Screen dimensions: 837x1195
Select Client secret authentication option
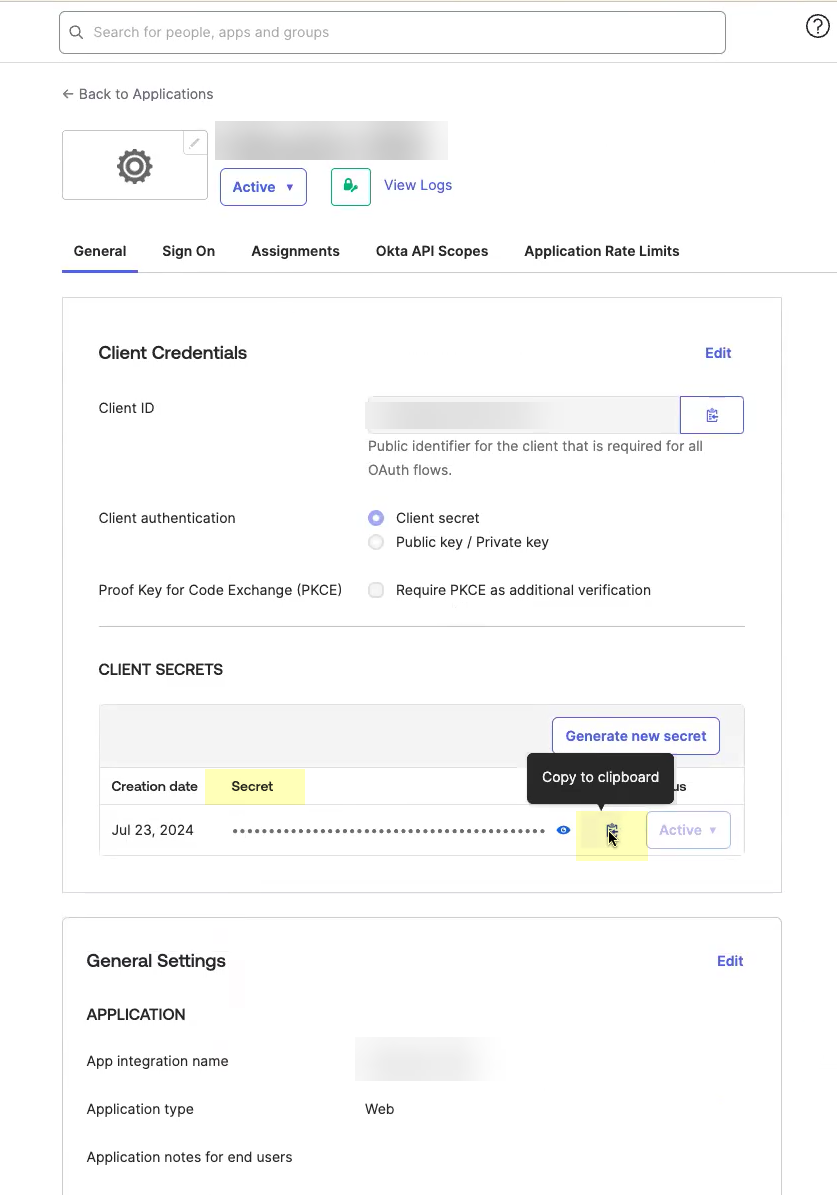(x=376, y=518)
